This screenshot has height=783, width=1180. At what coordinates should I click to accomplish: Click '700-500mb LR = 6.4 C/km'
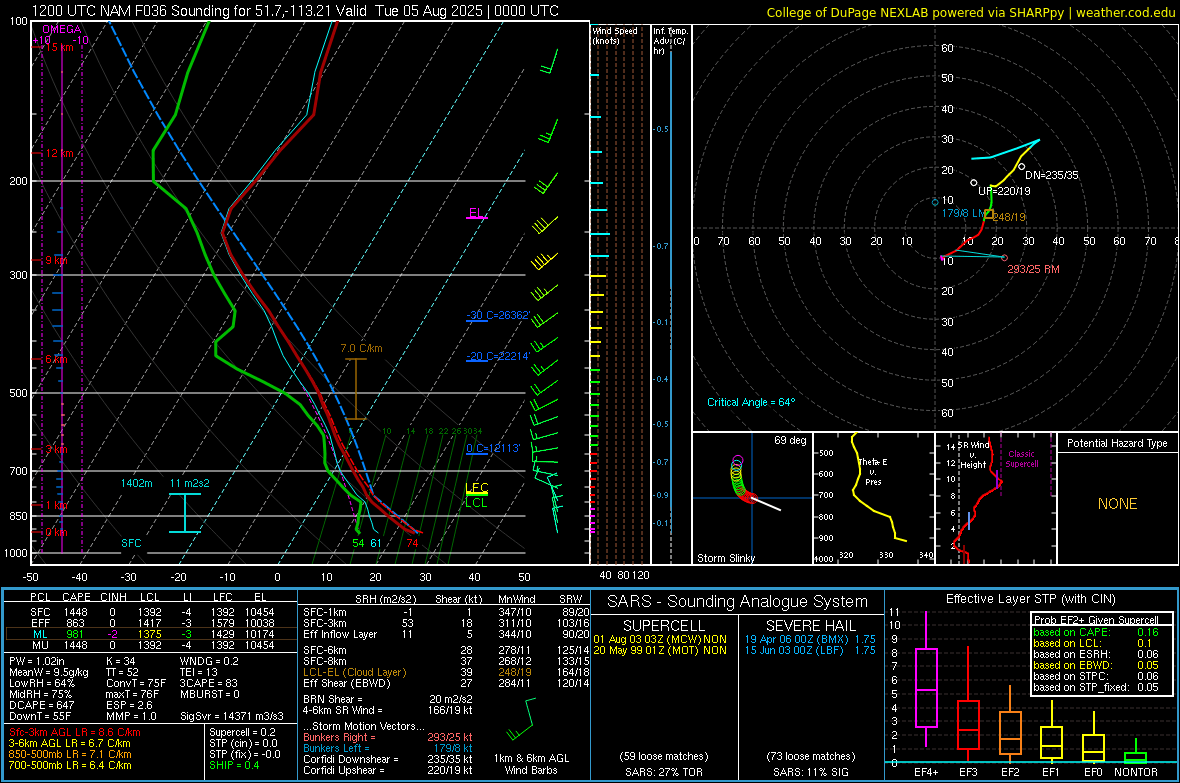pos(70,765)
